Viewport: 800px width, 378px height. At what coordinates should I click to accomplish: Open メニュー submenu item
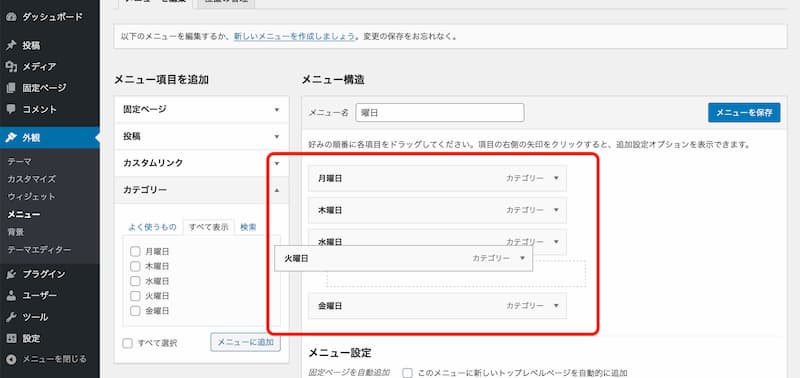point(23,214)
